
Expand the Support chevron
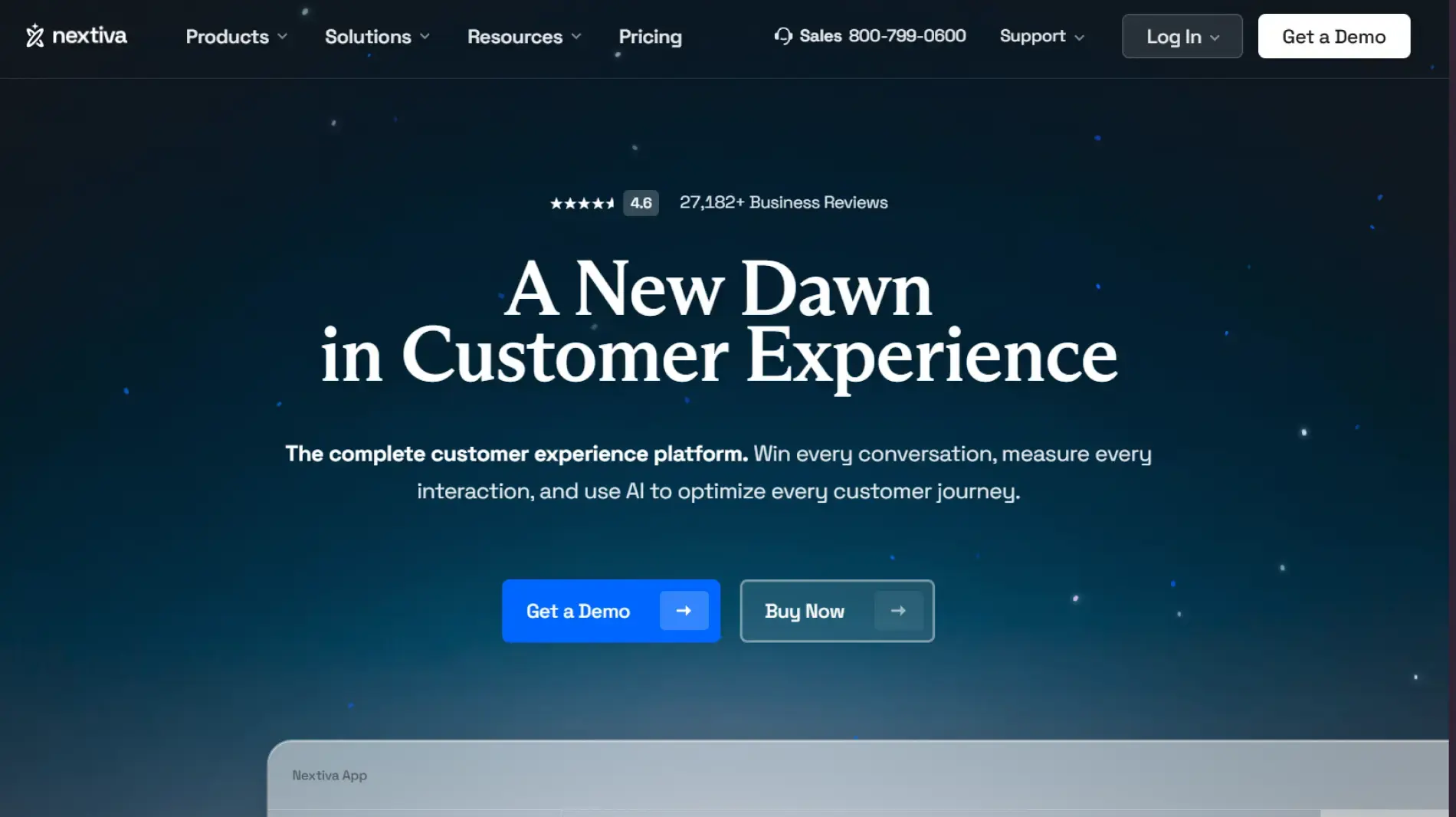coord(1080,37)
